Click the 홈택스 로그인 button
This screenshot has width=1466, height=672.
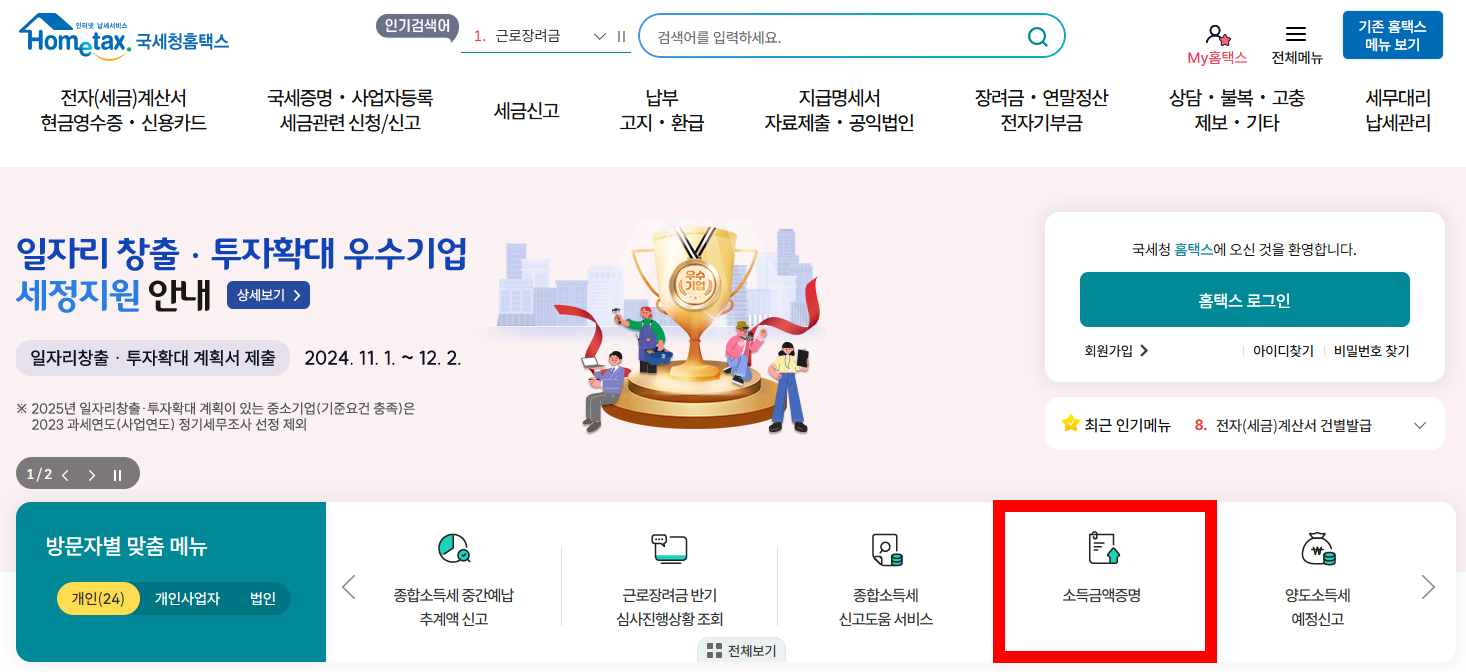click(x=1244, y=299)
